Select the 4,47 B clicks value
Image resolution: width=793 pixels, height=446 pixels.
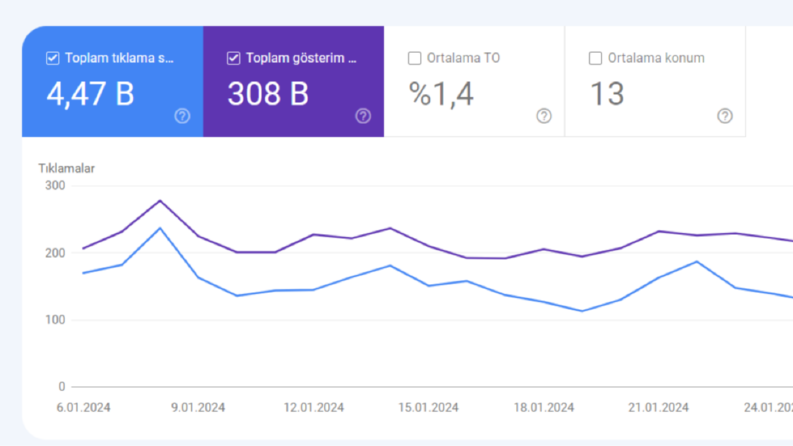[x=91, y=94]
